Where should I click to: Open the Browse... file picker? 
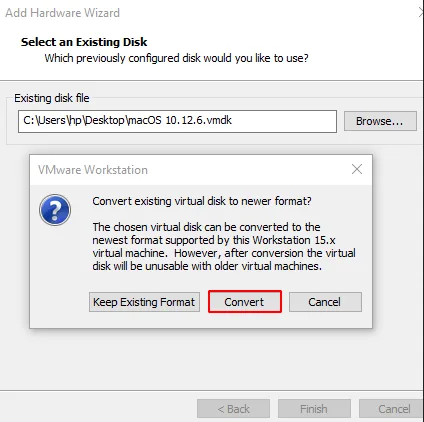(380, 121)
